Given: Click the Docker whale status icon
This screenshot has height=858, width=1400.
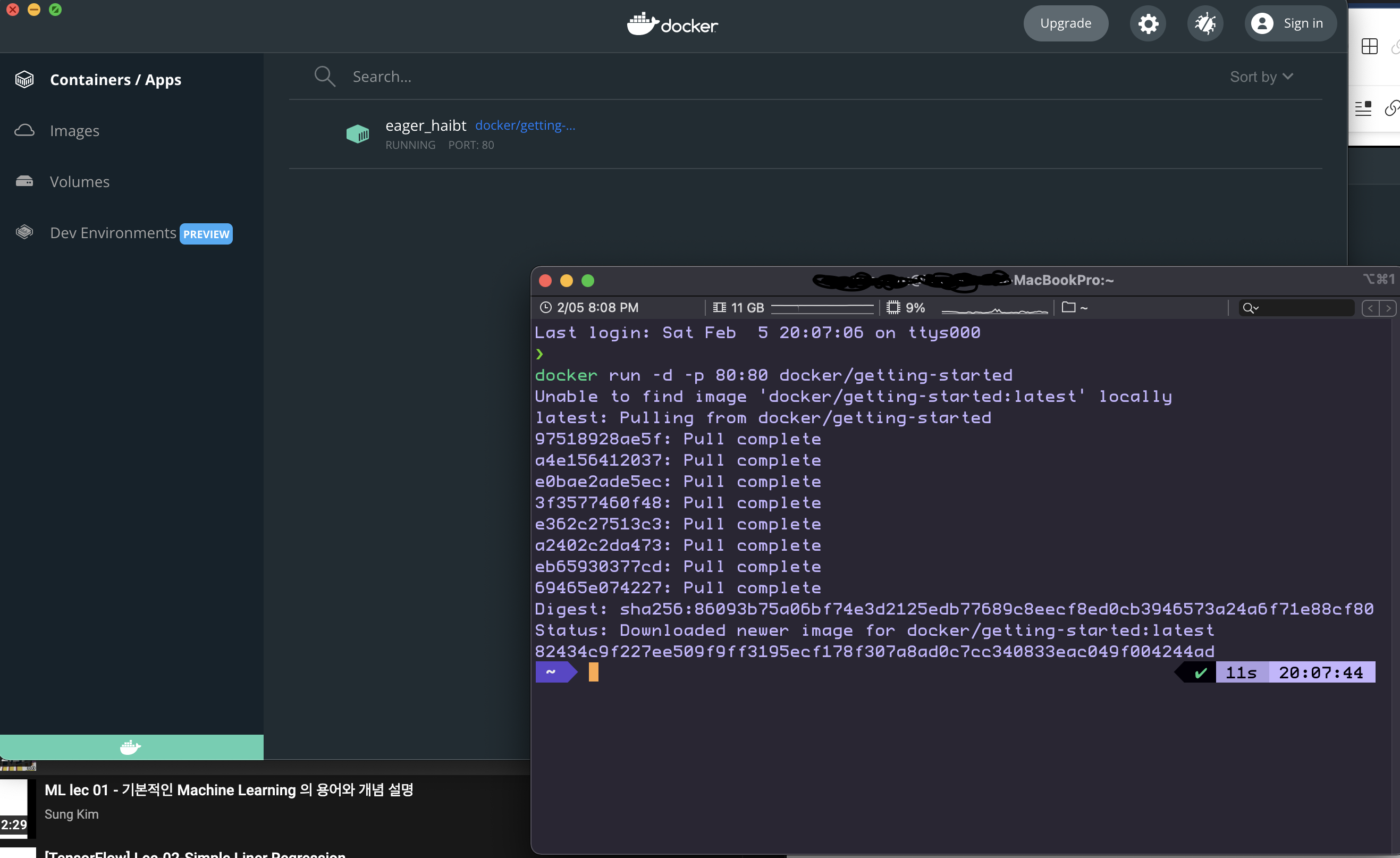Looking at the screenshot, I should (131, 747).
